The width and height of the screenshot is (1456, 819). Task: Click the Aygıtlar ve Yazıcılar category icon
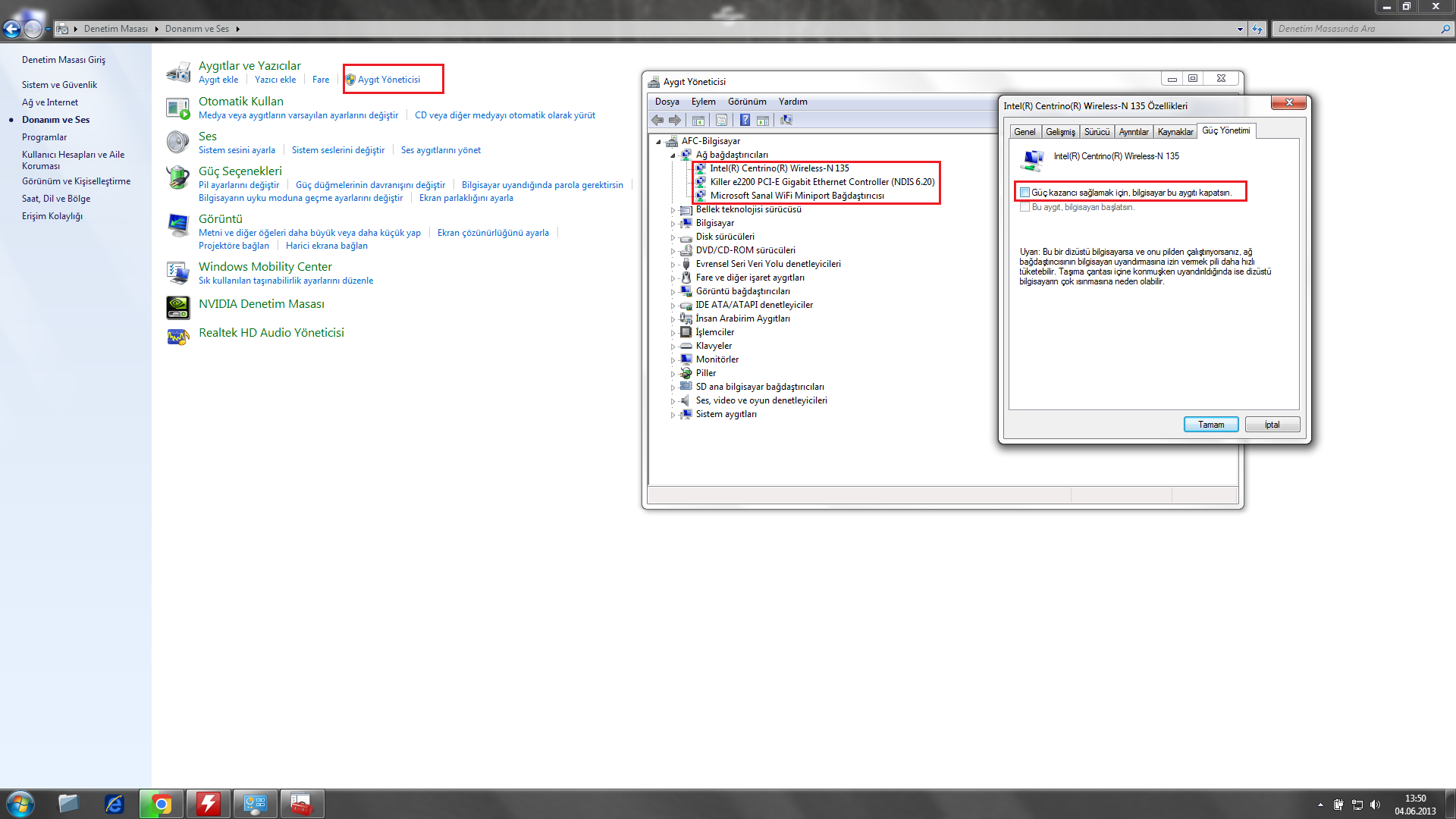pos(178,72)
